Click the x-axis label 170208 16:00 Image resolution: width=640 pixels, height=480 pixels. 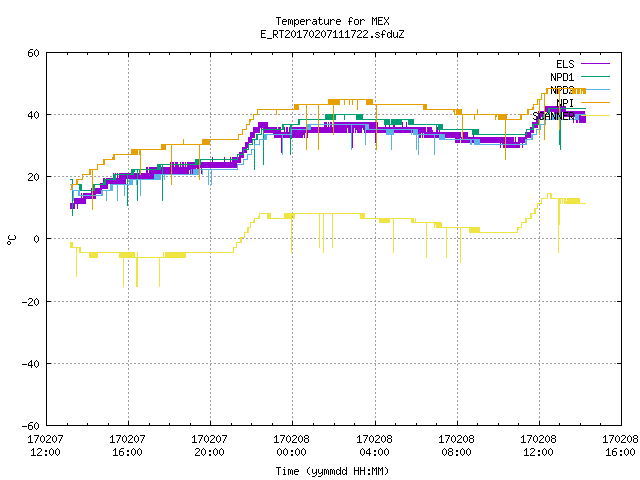click(x=620, y=446)
